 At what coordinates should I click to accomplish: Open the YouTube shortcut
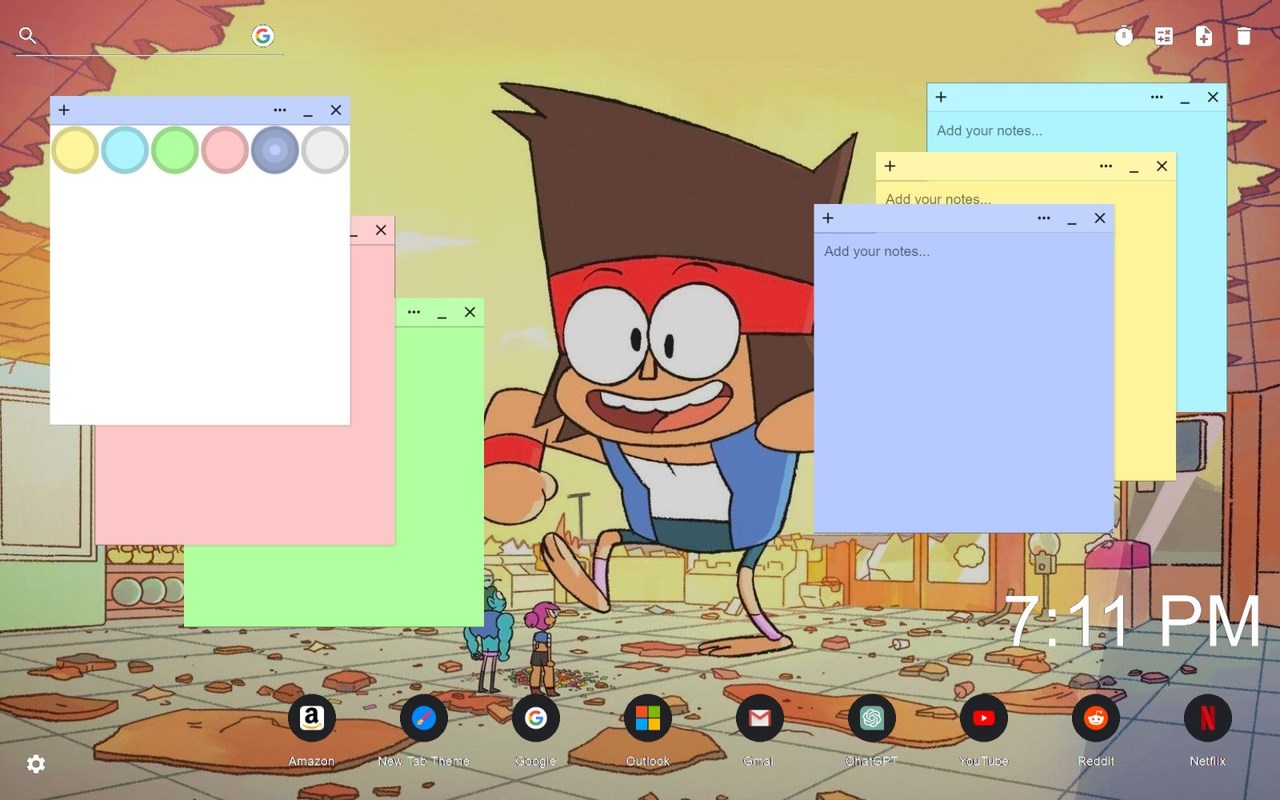pyautogui.click(x=984, y=718)
